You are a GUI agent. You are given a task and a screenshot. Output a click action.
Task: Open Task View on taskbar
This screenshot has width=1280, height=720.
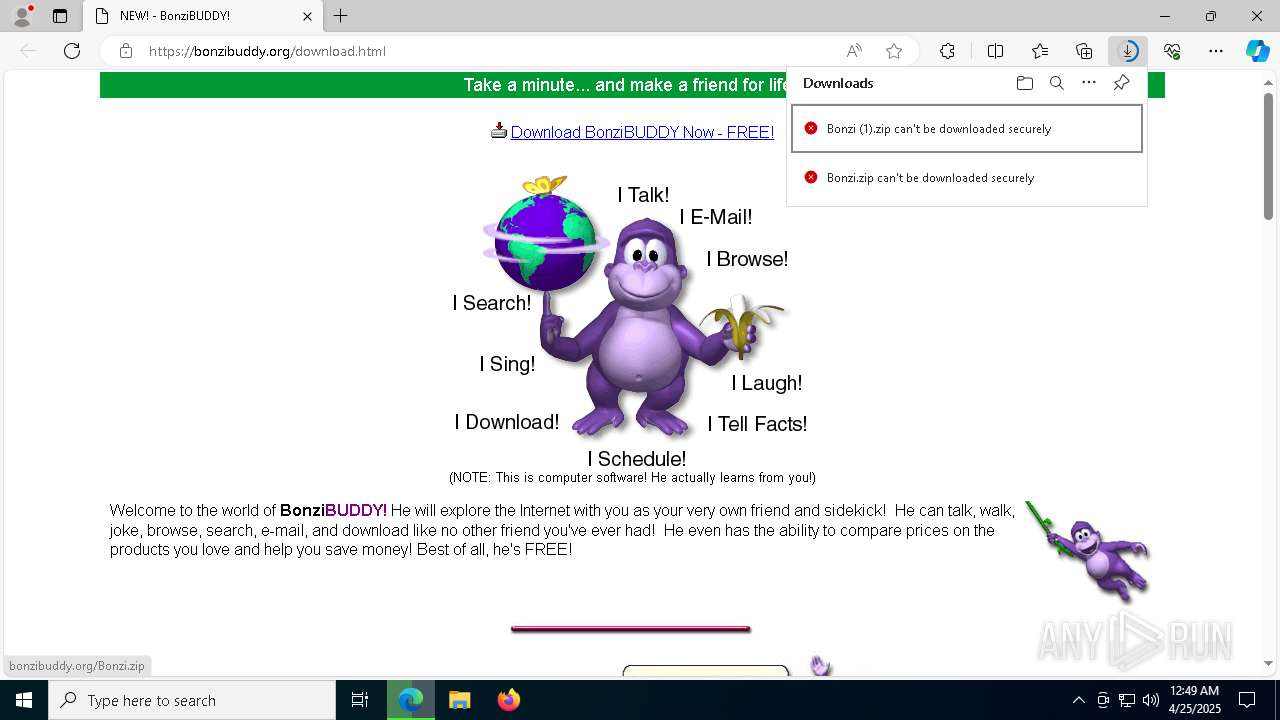pyautogui.click(x=360, y=700)
